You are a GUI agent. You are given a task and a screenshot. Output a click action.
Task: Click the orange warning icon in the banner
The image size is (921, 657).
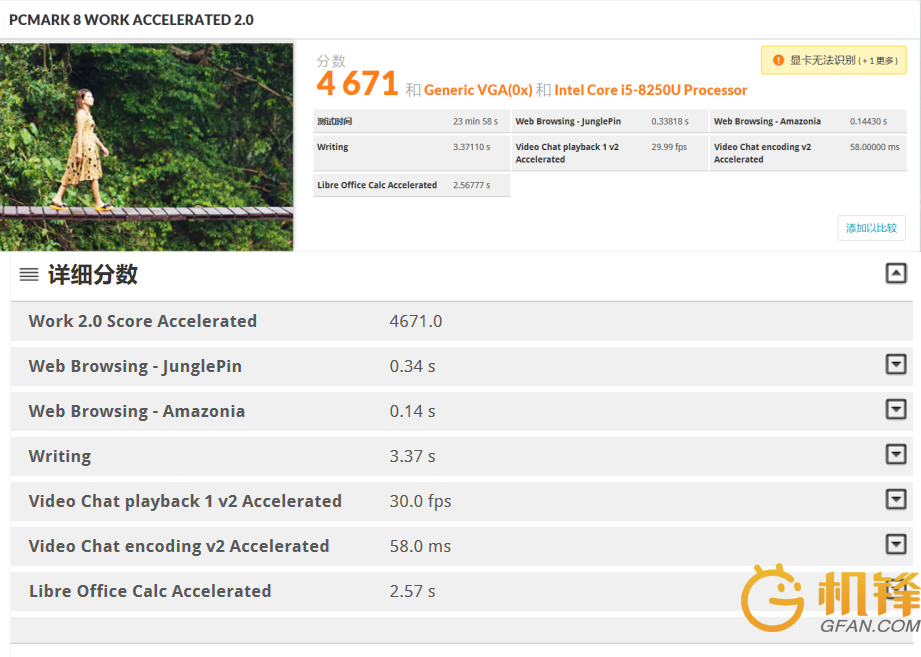pos(778,60)
